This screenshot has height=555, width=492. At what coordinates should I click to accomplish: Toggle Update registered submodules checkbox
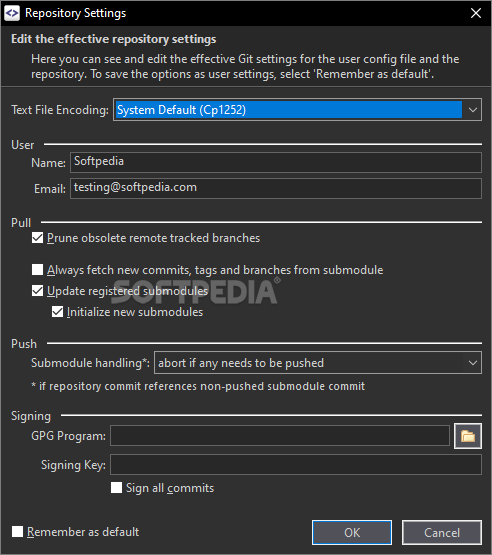38,291
